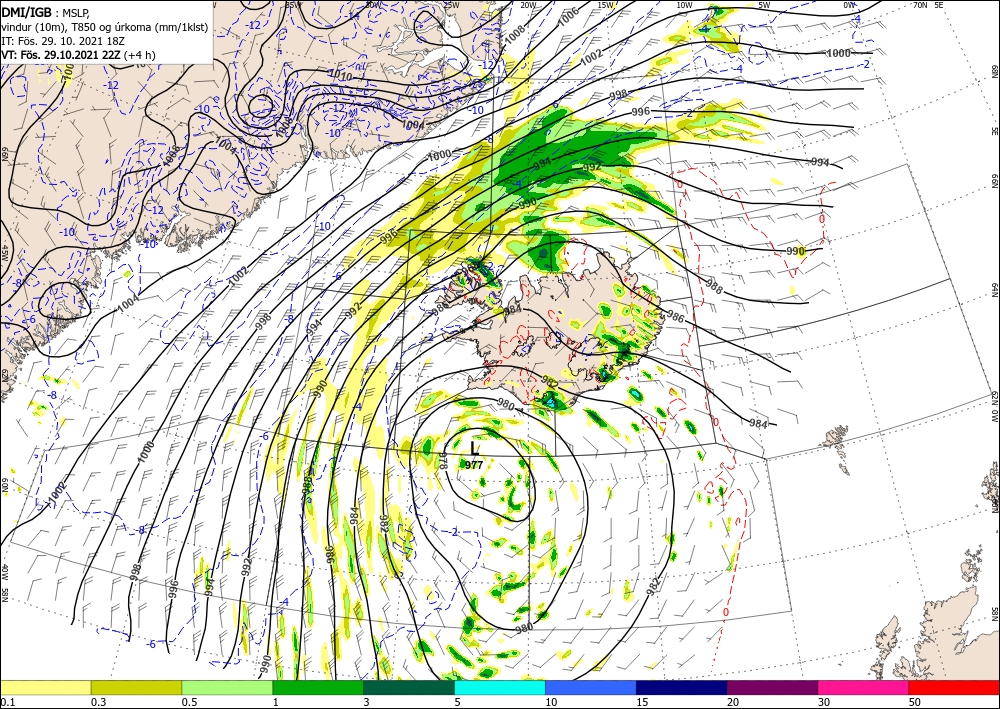Click the '20W' longitude label
The image size is (1000, 709).
[x=527, y=5]
